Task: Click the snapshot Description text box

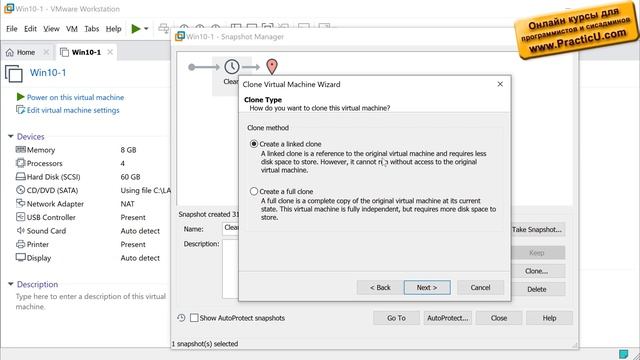Action: (231, 269)
